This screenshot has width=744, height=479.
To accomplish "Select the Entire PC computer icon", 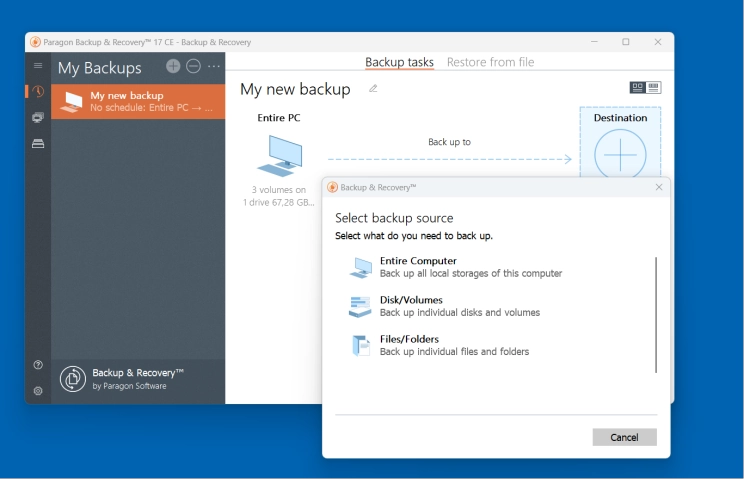I will pos(280,156).
